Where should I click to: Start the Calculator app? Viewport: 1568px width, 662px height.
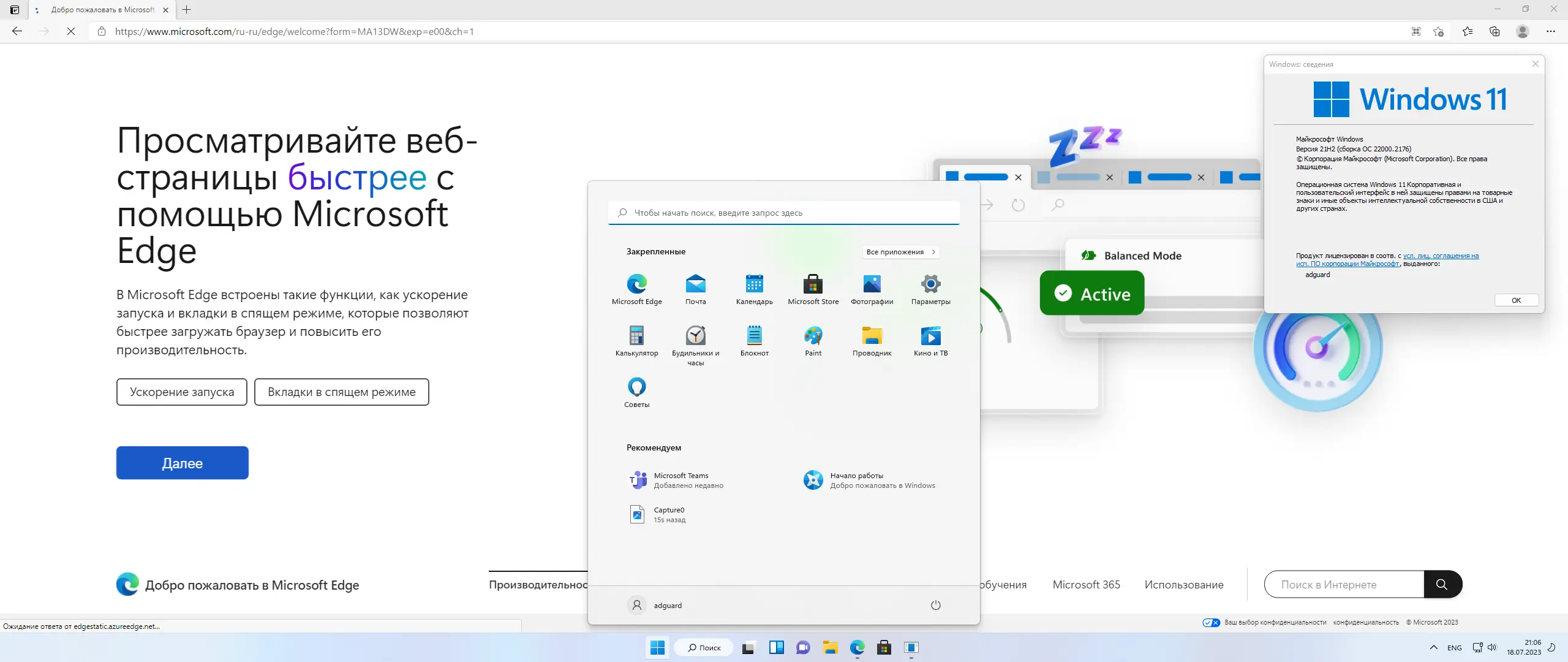[636, 337]
